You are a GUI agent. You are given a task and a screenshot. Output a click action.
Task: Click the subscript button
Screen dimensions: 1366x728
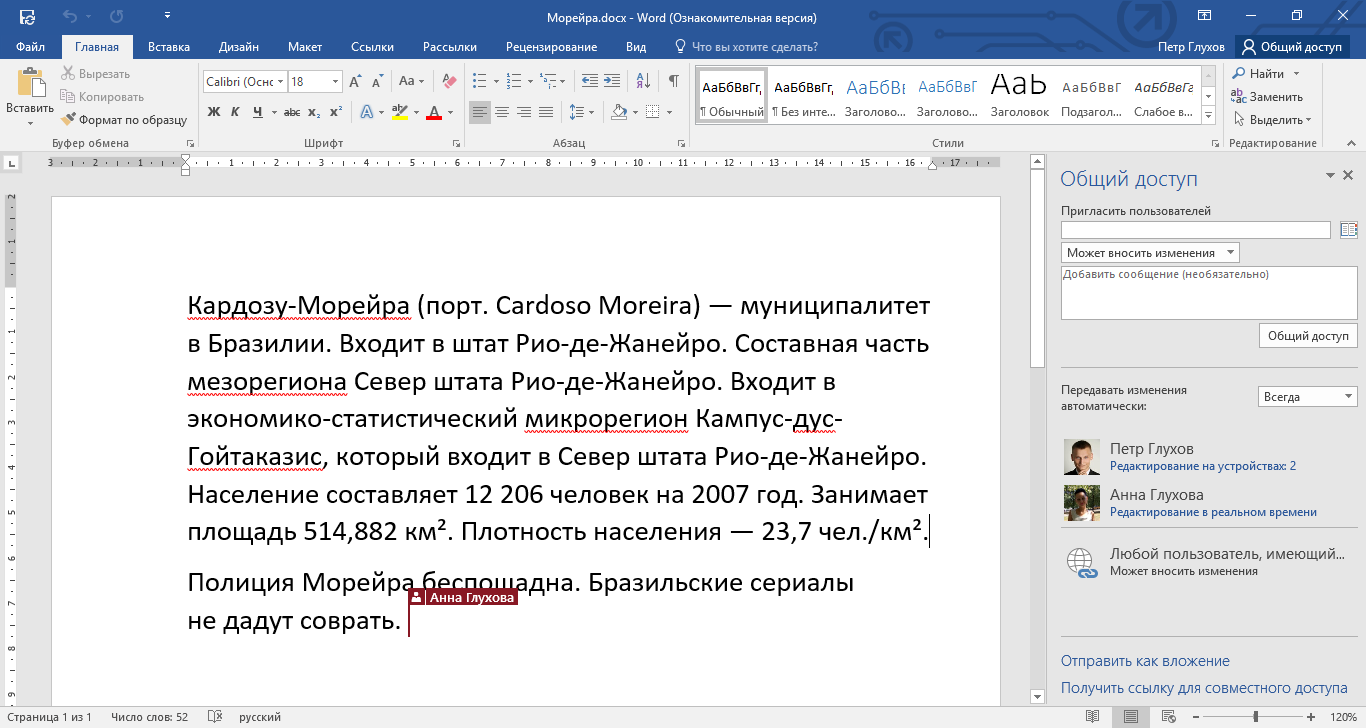314,112
